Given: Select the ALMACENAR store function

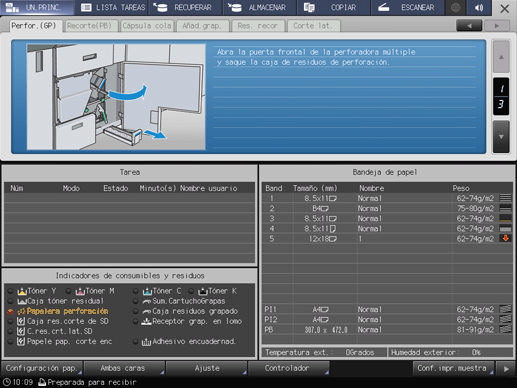Looking at the screenshot, I should point(259,7).
